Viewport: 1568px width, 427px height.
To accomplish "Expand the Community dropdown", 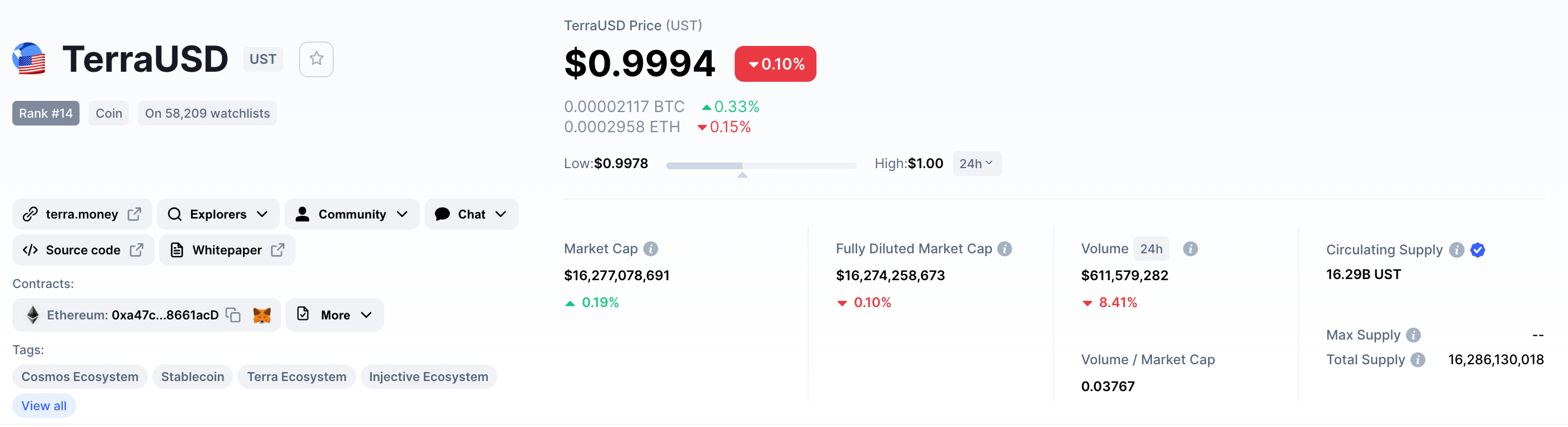I will point(352,215).
